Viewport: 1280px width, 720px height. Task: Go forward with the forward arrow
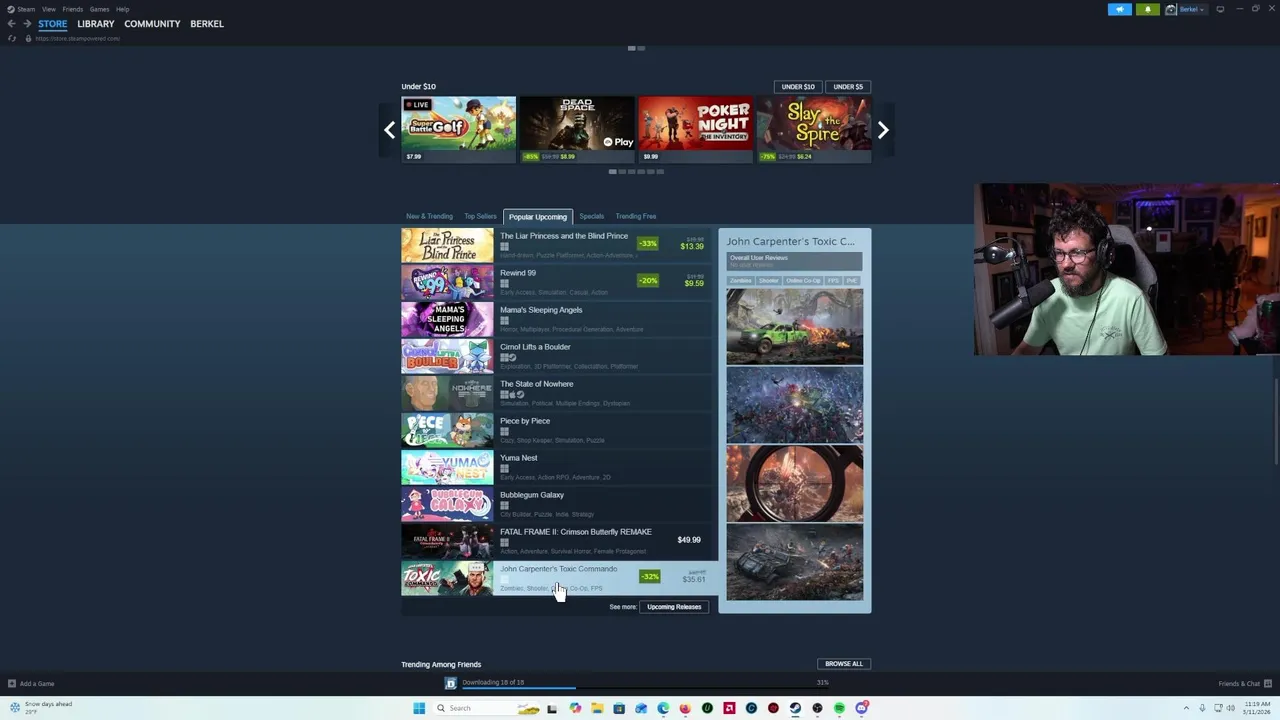click(27, 23)
